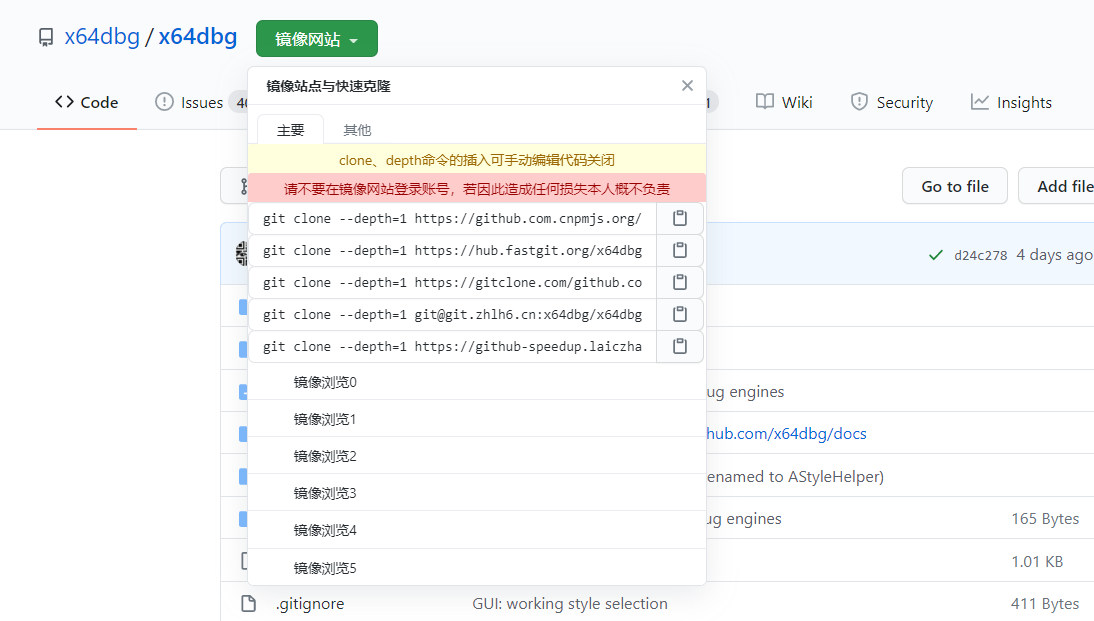Click the yellow clone depth notice banner
The width and height of the screenshot is (1094, 621).
(477, 160)
